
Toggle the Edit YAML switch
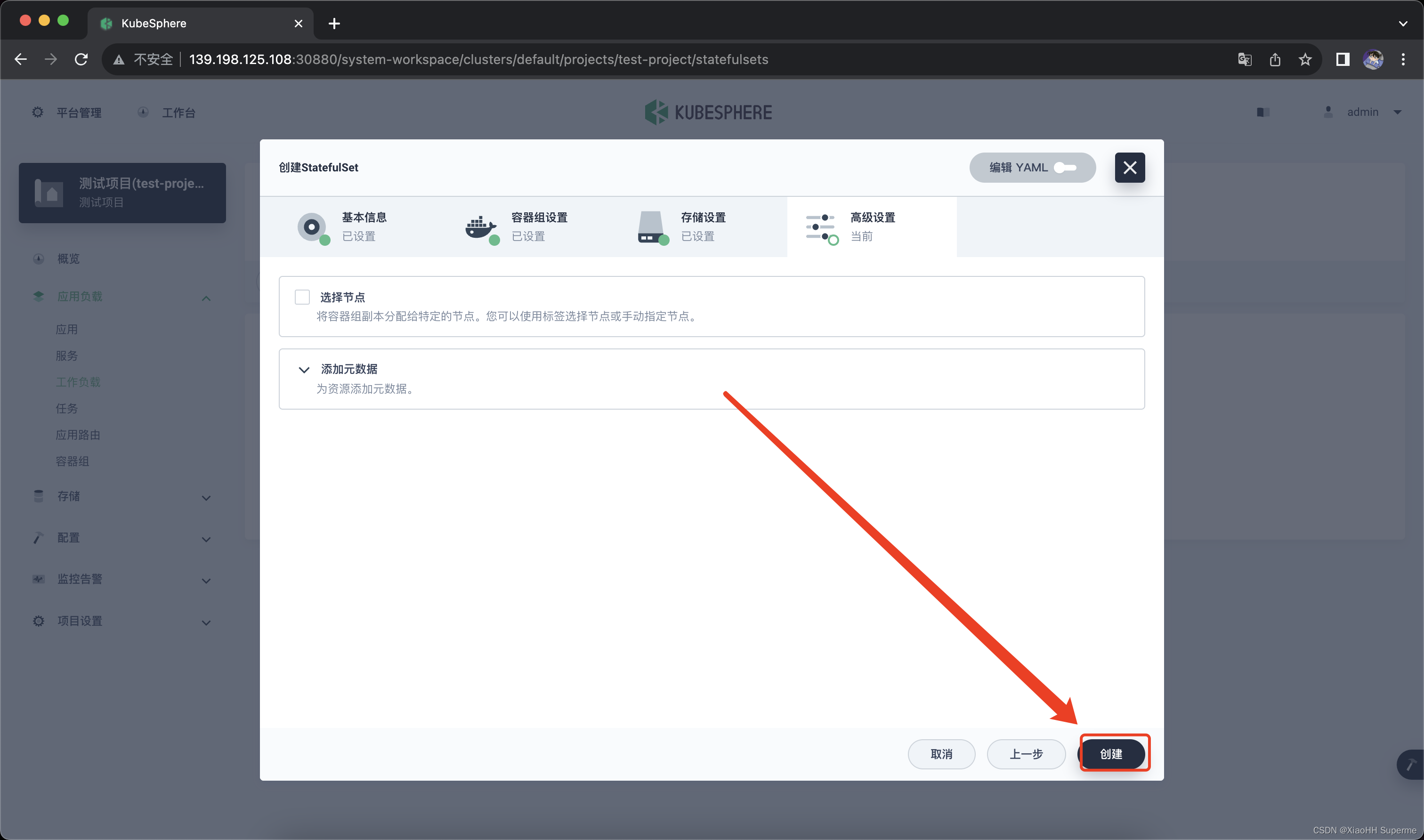tap(1065, 168)
